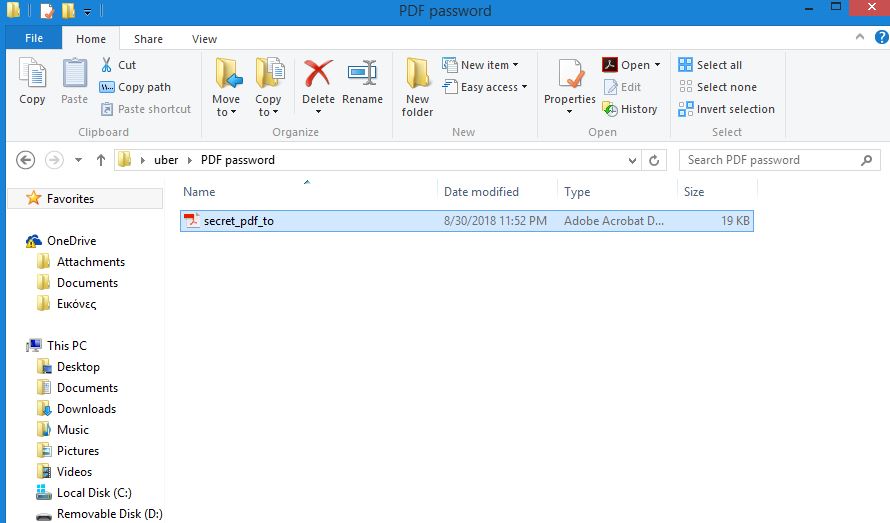Refresh the folder view
This screenshot has height=523, width=890.
click(x=654, y=160)
